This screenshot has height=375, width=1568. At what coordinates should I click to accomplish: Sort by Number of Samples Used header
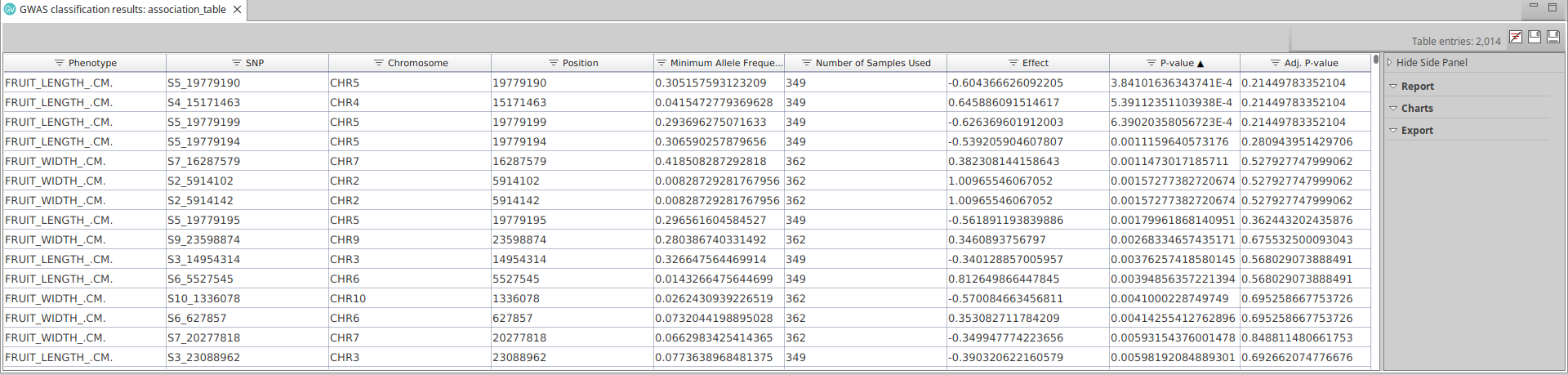(872, 63)
